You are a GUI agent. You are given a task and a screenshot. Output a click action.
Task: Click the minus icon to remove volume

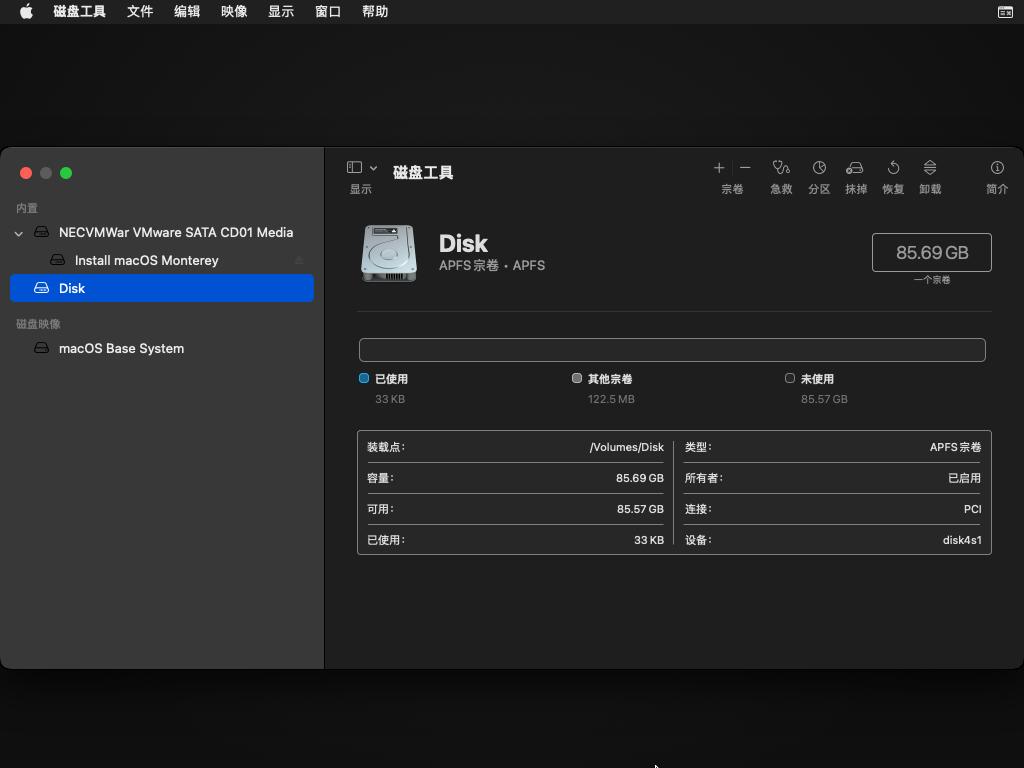click(x=744, y=168)
